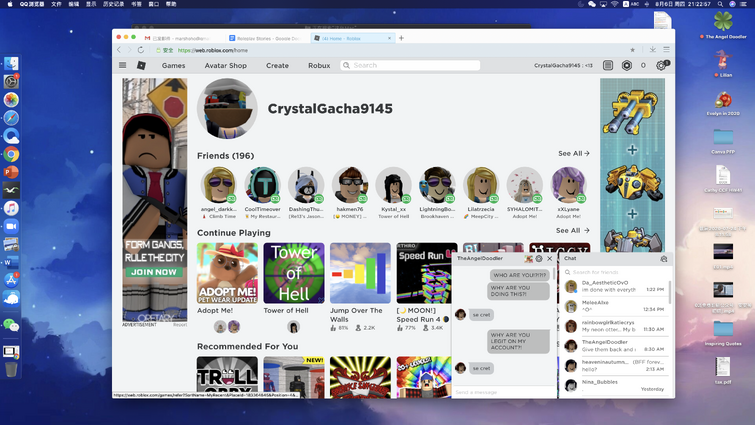Viewport: 755px width, 425px height.
Task: Open WeChat from the dock
Action: (11, 326)
